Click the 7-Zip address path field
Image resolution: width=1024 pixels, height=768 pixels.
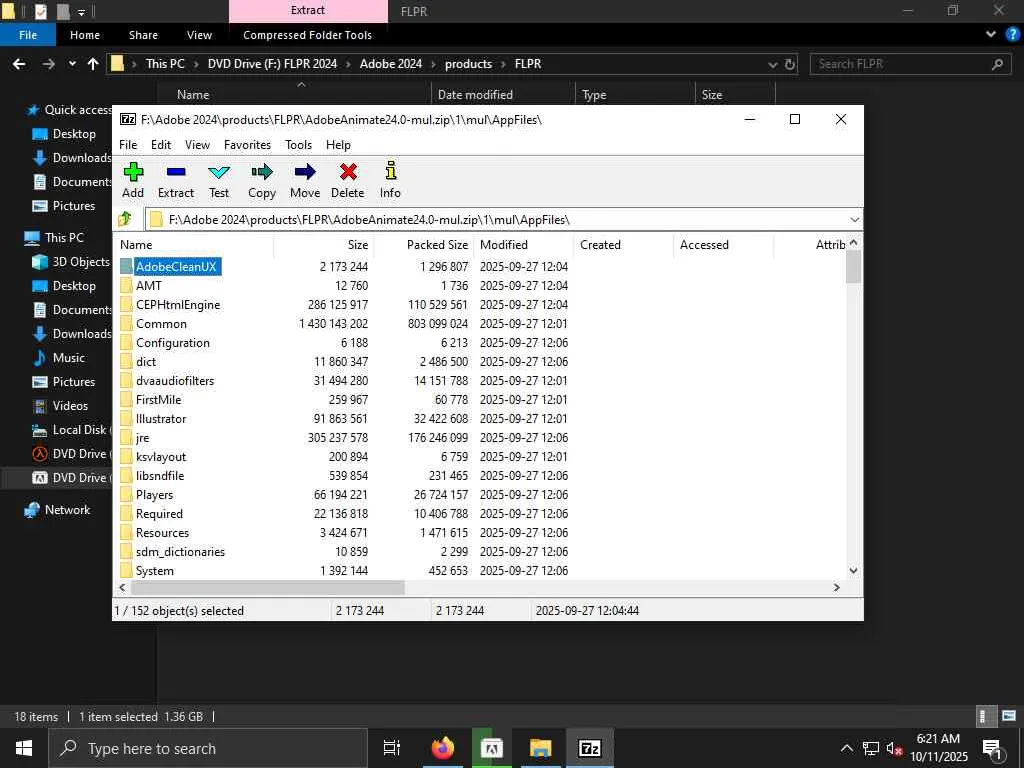point(503,219)
